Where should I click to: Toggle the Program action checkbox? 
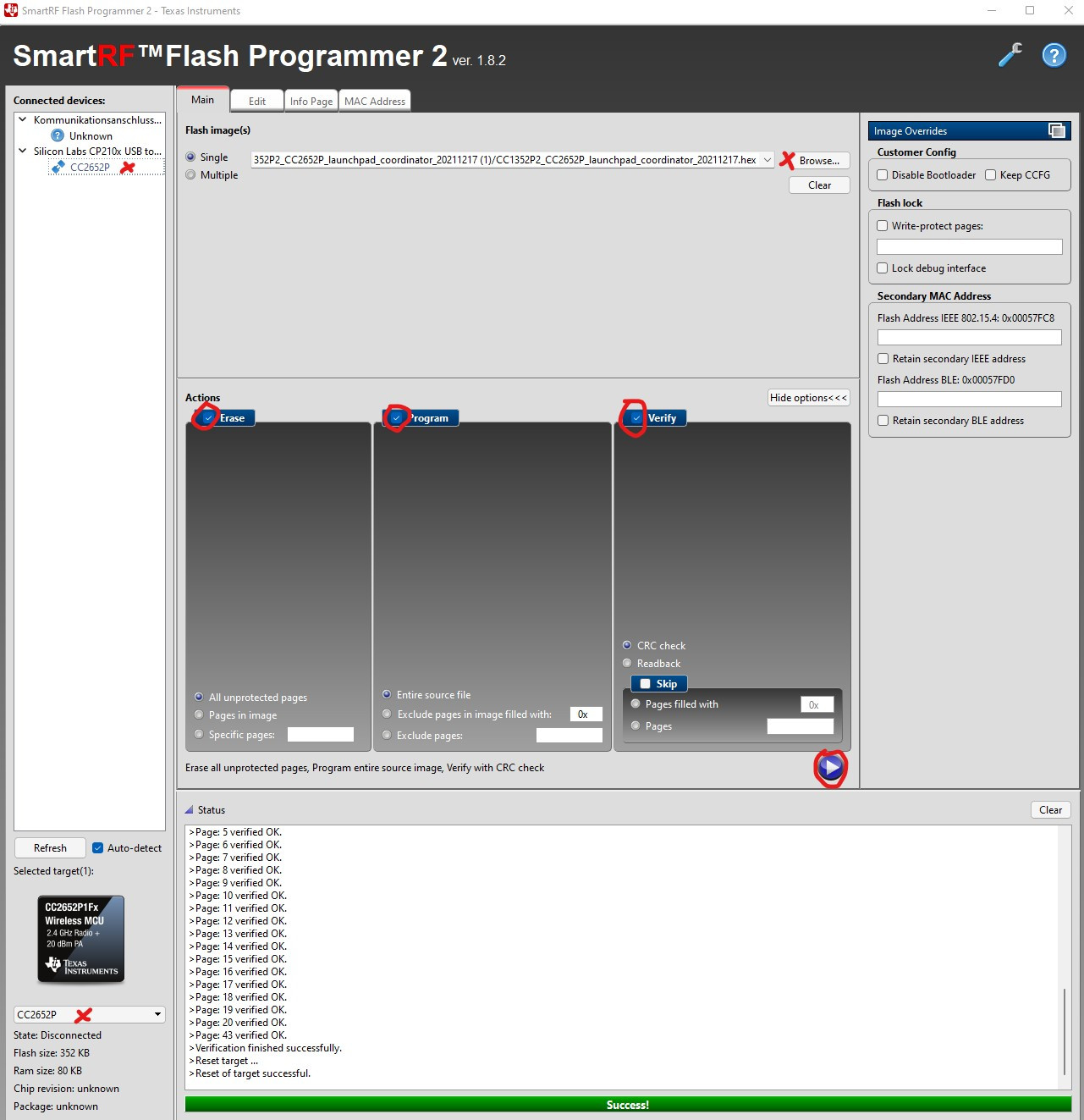396,418
